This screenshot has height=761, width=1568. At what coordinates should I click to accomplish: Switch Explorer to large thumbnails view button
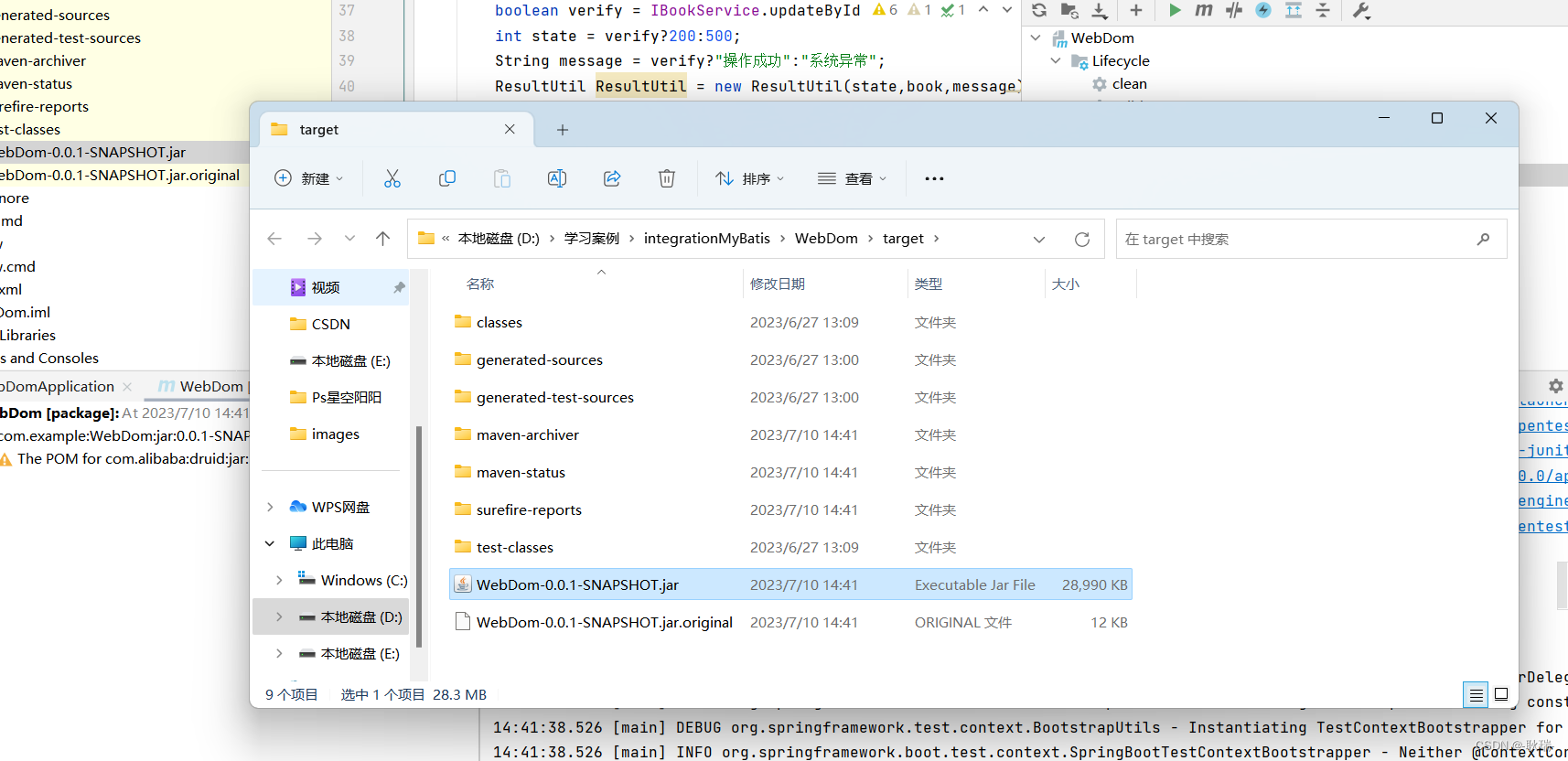point(1501,695)
